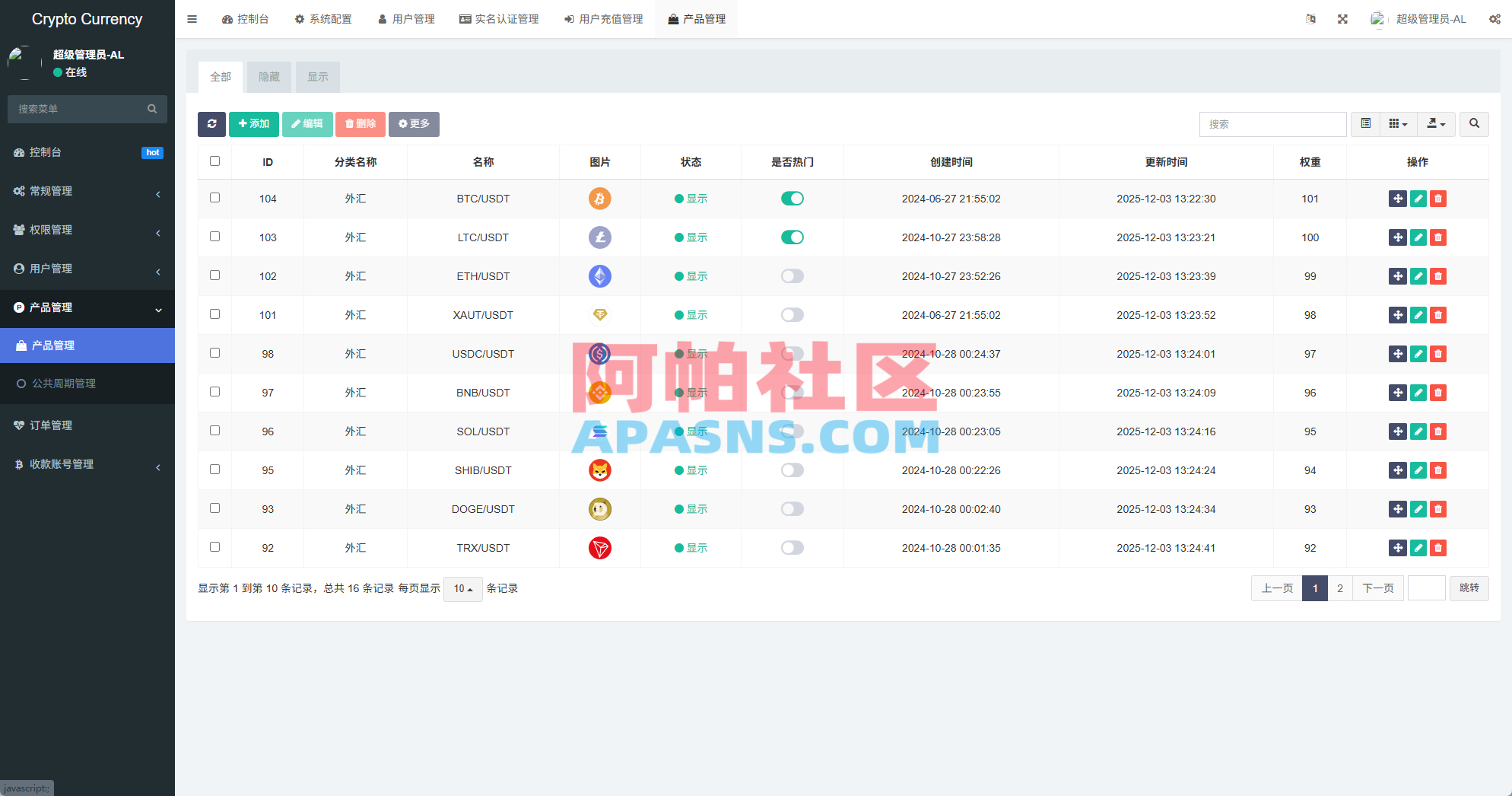Click the green 添加 button

click(254, 124)
